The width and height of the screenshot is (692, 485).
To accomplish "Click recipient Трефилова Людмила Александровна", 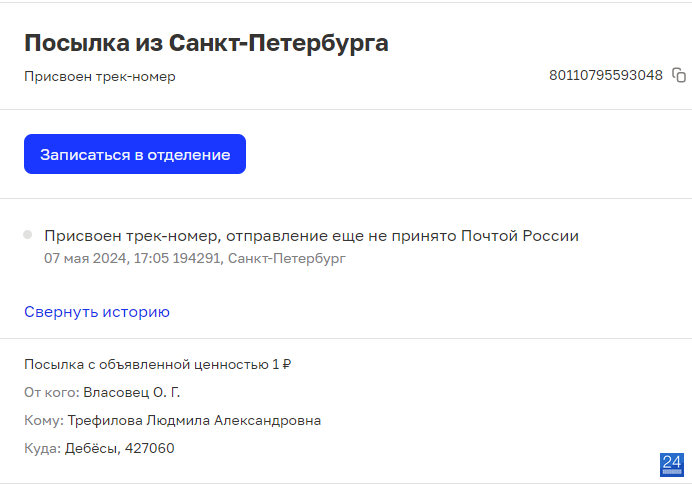I will point(194,420).
